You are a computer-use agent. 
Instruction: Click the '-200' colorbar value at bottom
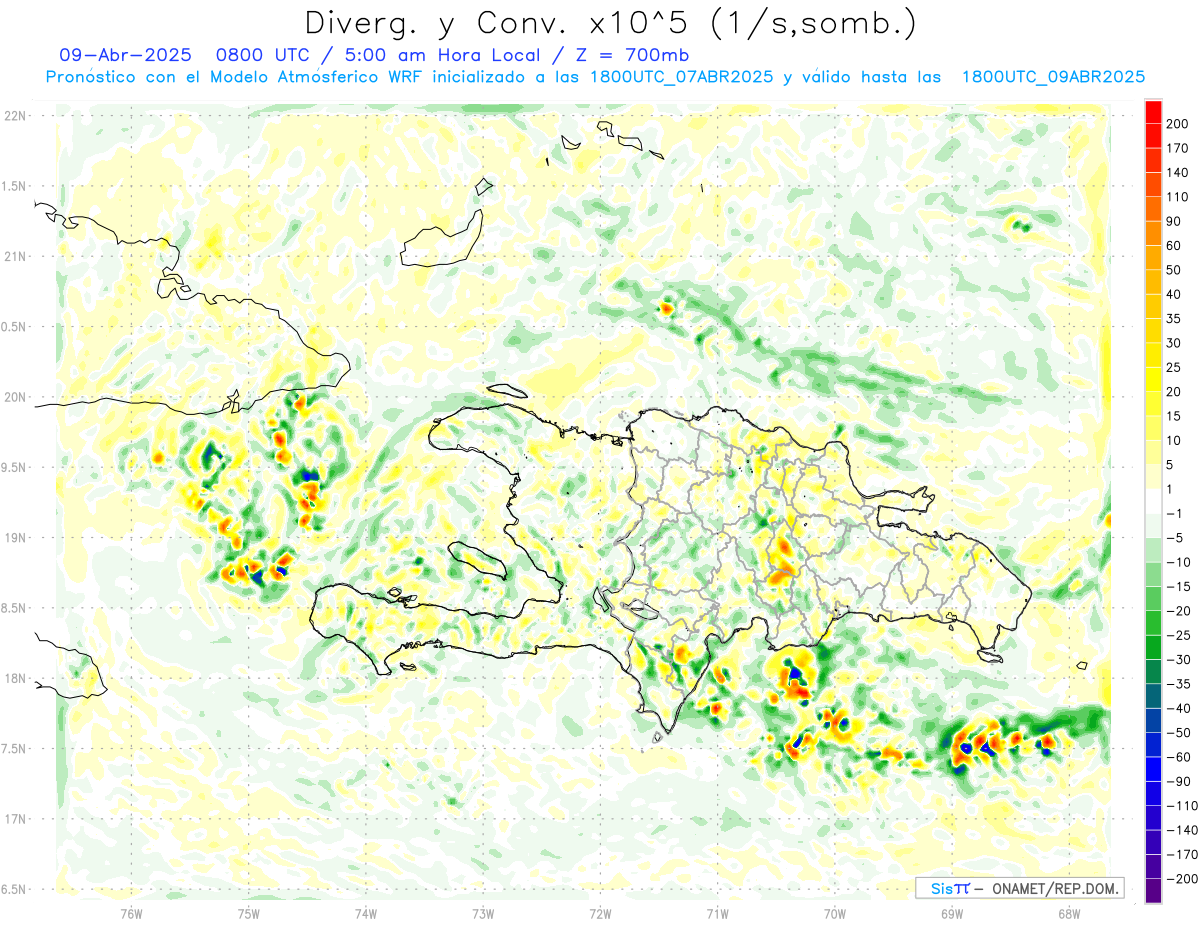pos(1181,879)
